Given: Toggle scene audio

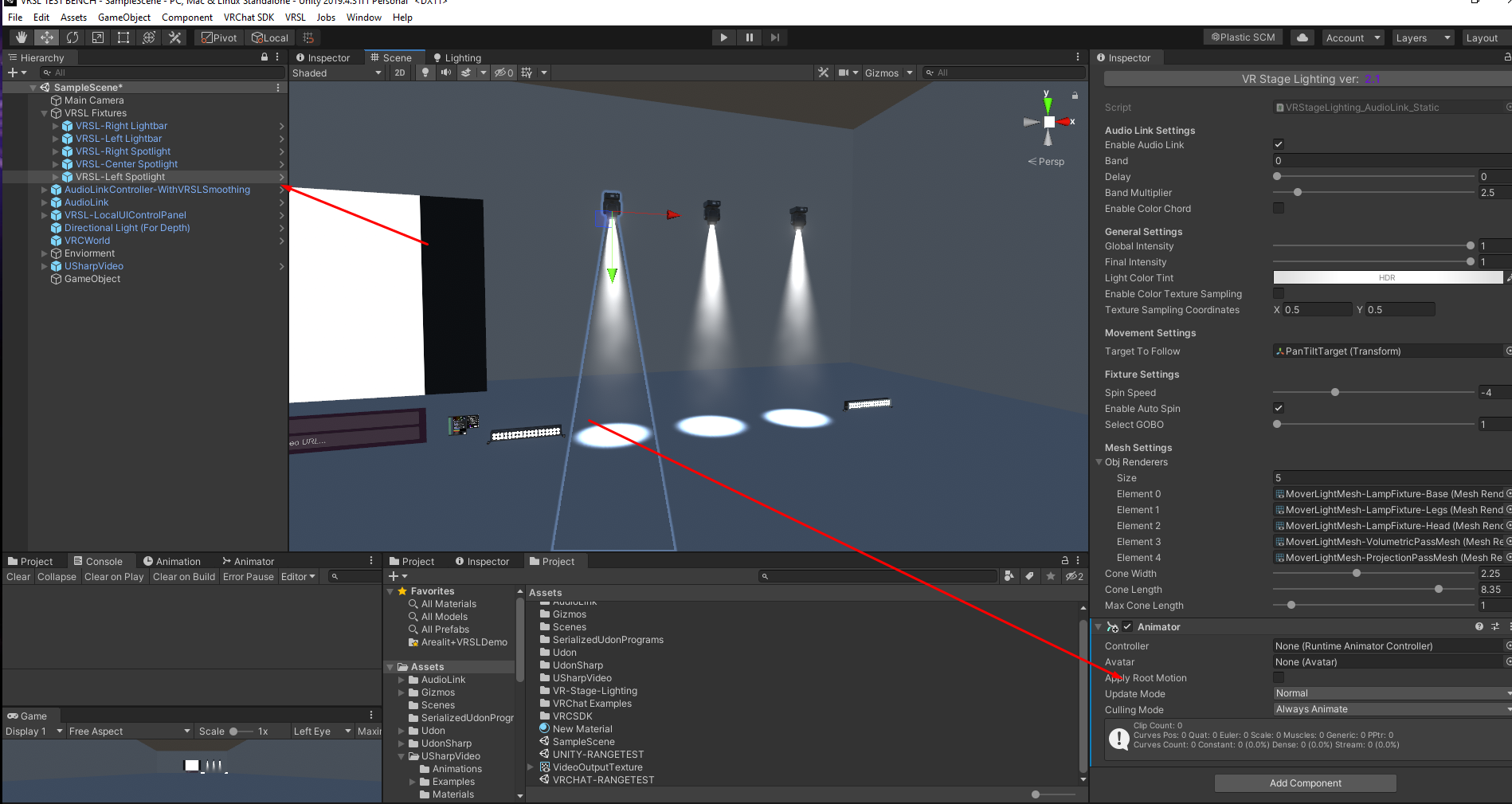Looking at the screenshot, I should click(446, 73).
